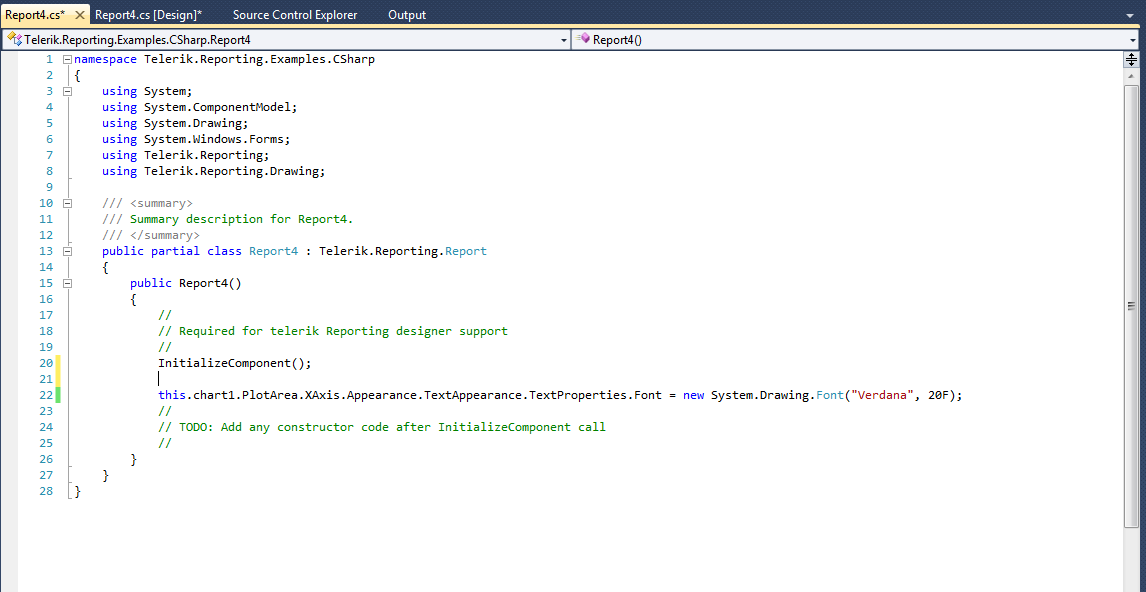The image size is (1146, 592).
Task: Click "Required for telerik Reporting designer support" comment
Action: pyautogui.click(x=333, y=331)
